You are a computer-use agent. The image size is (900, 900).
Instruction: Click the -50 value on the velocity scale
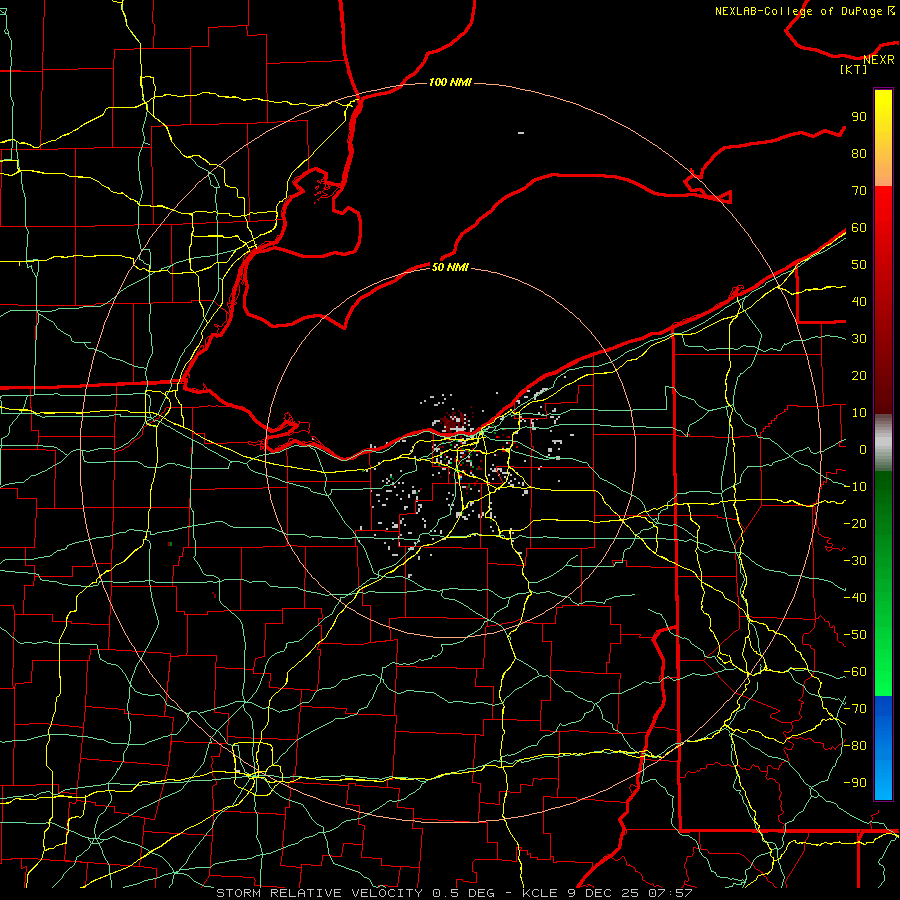(855, 635)
